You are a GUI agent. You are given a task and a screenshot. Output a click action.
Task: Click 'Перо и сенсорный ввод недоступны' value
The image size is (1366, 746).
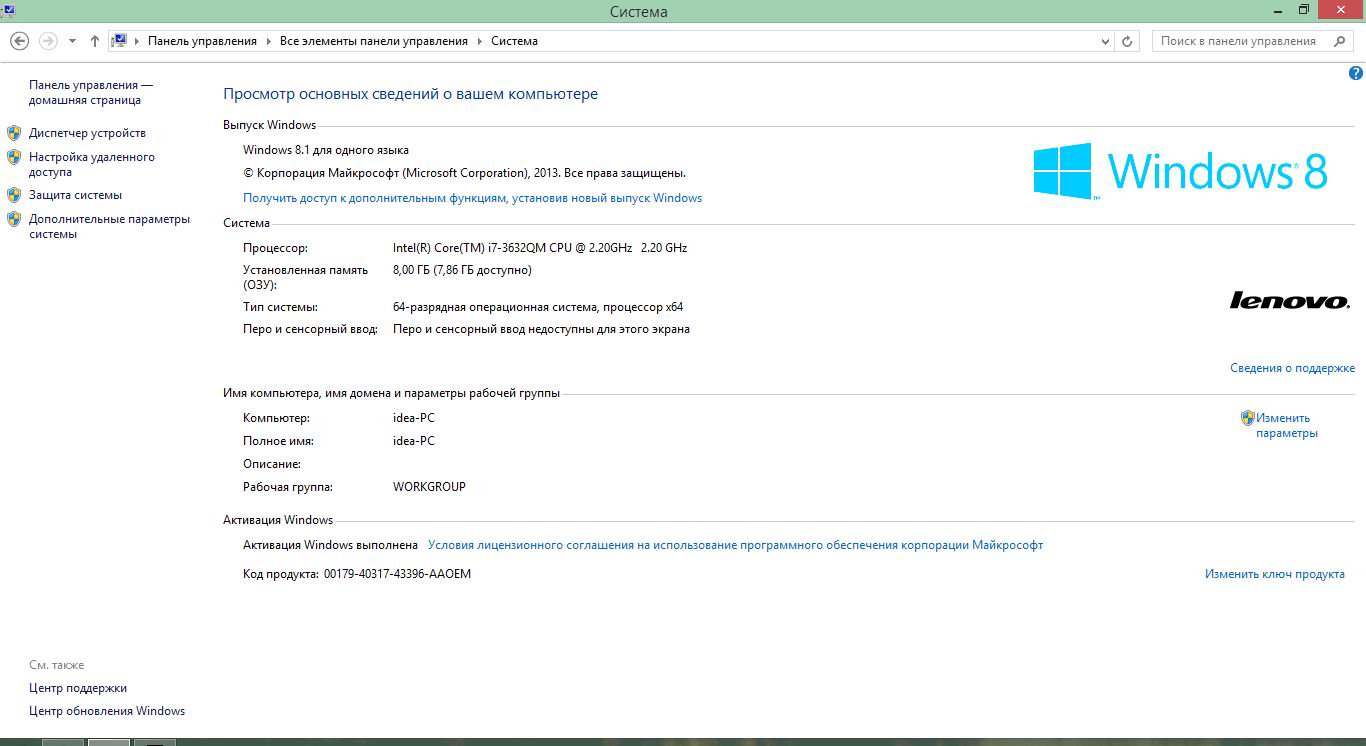pos(541,329)
